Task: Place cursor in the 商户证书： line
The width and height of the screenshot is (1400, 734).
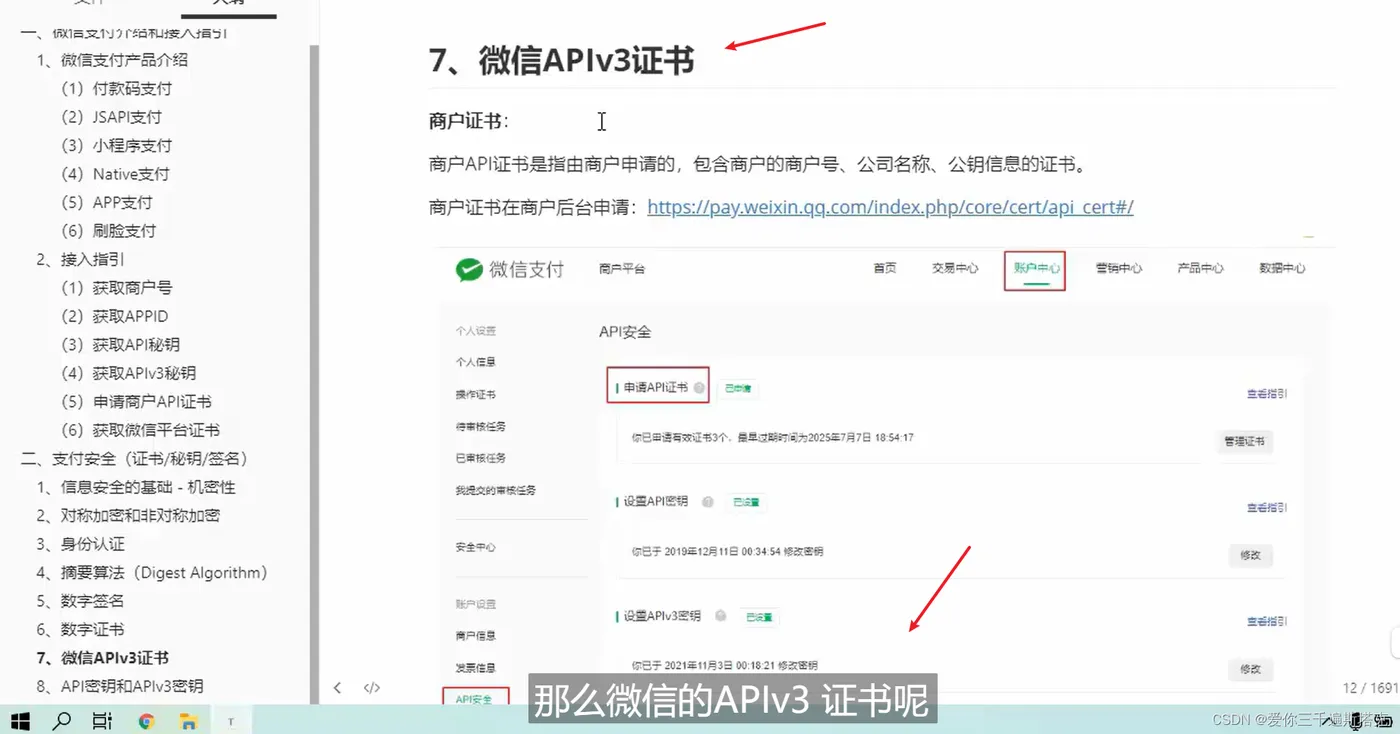Action: point(468,122)
